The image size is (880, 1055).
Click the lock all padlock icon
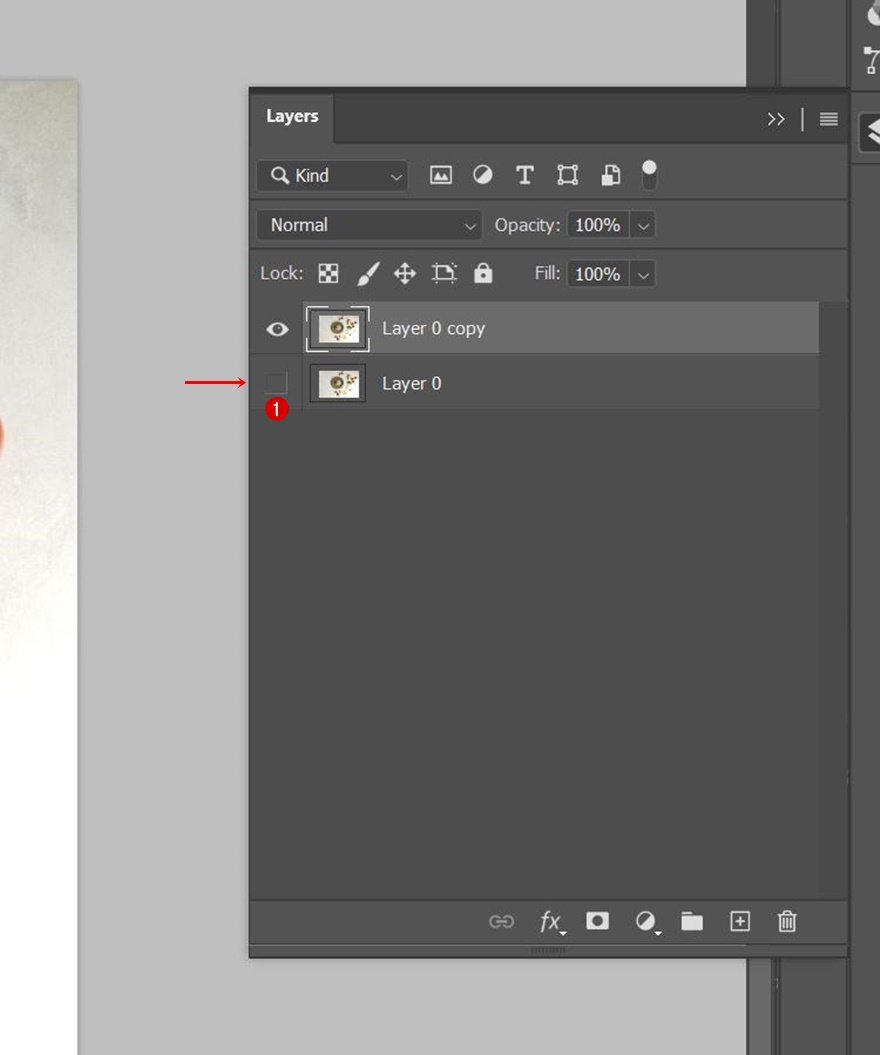[483, 274]
